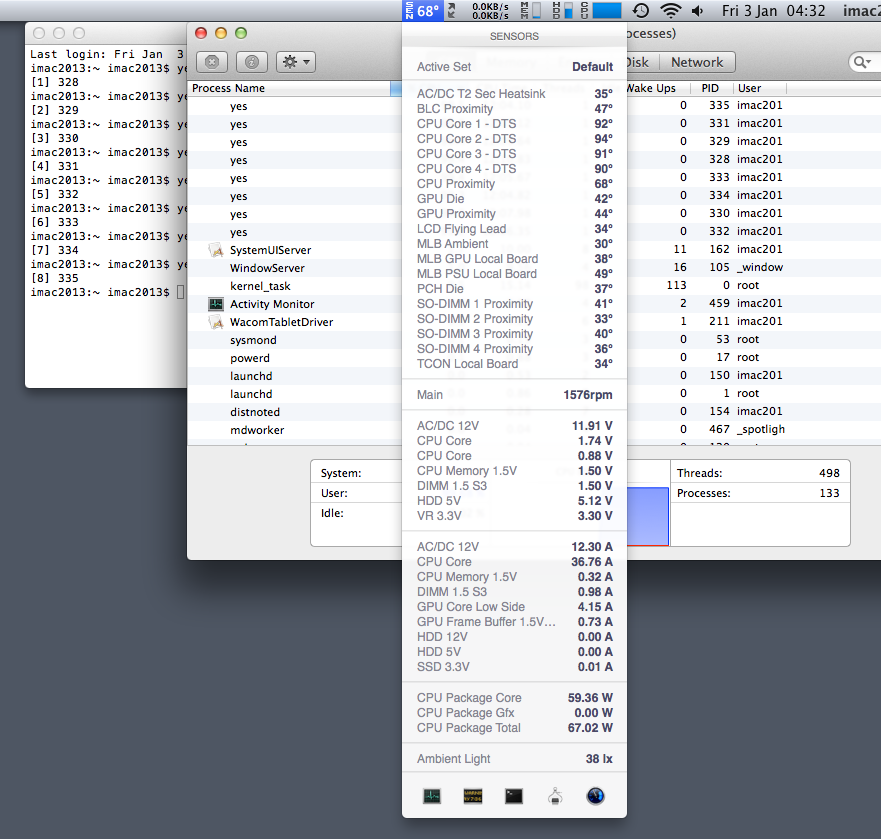Open the volume speaker menu bar icon
Viewport: 881px width, 839px height.
pos(697,11)
